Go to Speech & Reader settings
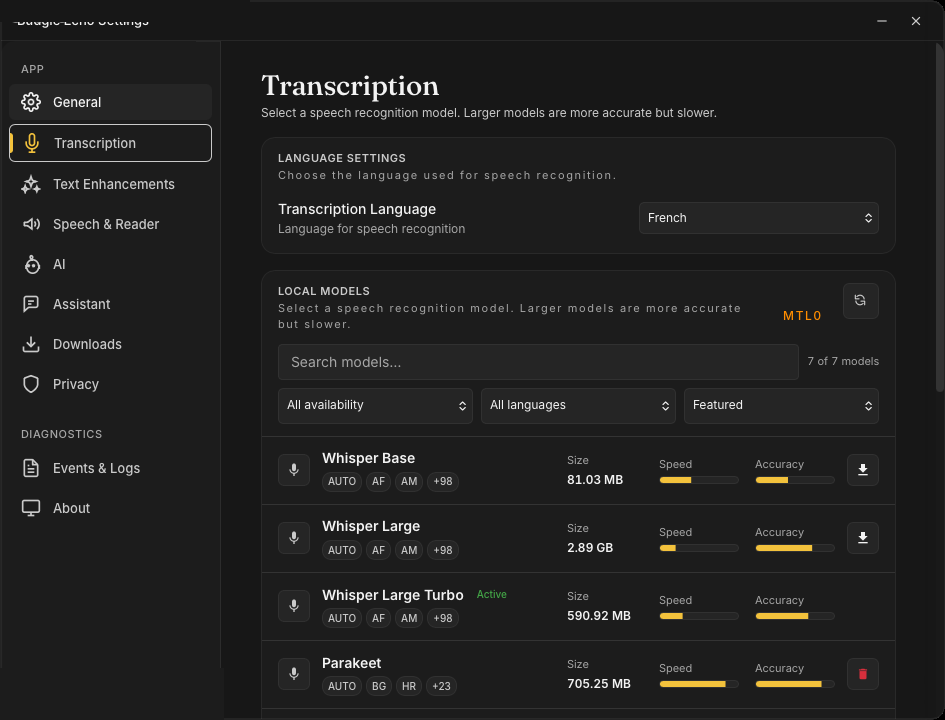The image size is (945, 720). click(x=110, y=224)
